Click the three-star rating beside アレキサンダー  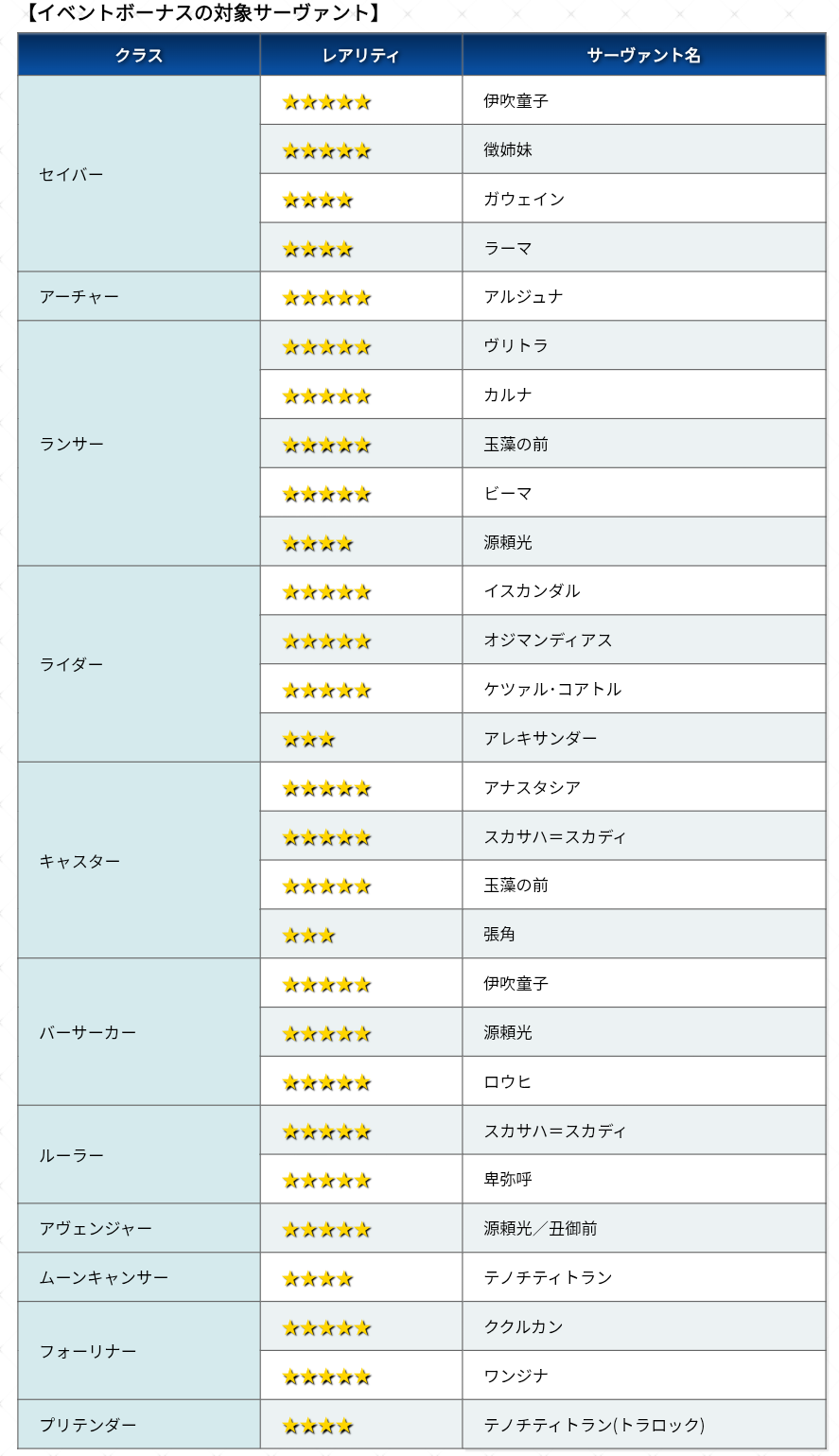tap(308, 739)
